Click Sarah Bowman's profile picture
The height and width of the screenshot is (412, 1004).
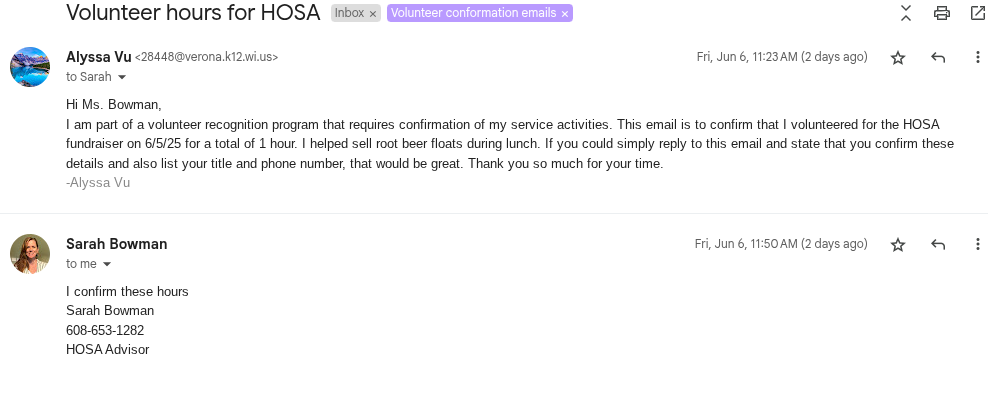point(30,254)
